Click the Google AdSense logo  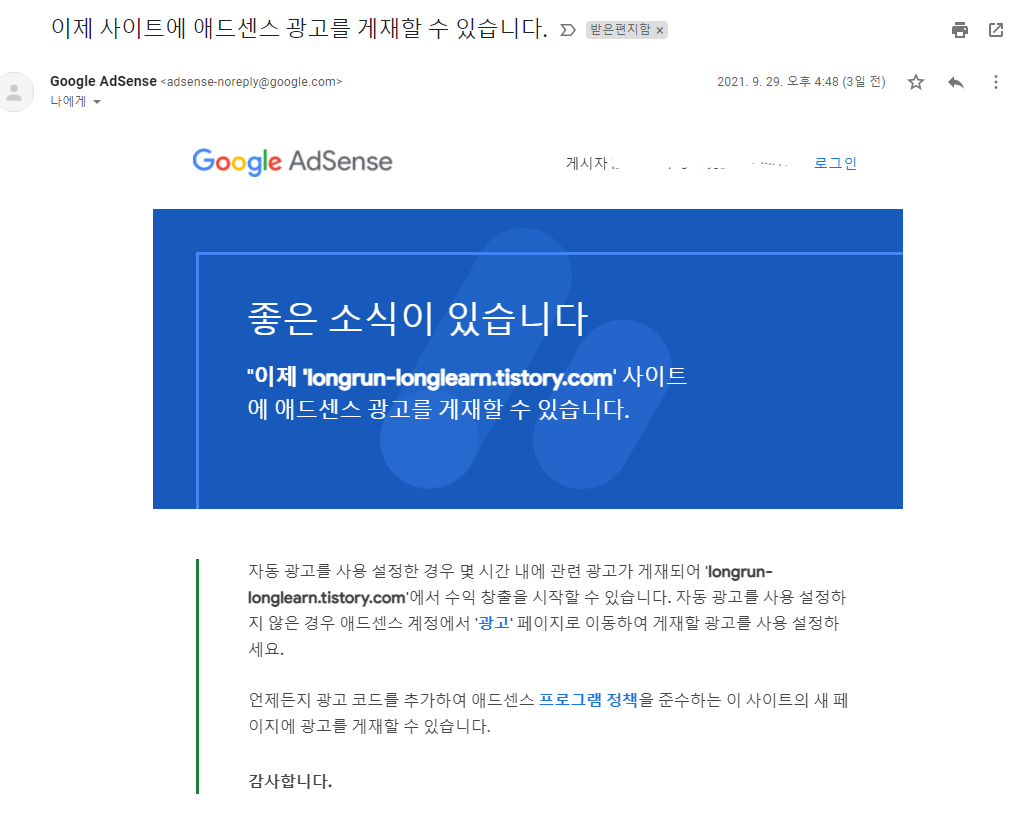point(292,162)
